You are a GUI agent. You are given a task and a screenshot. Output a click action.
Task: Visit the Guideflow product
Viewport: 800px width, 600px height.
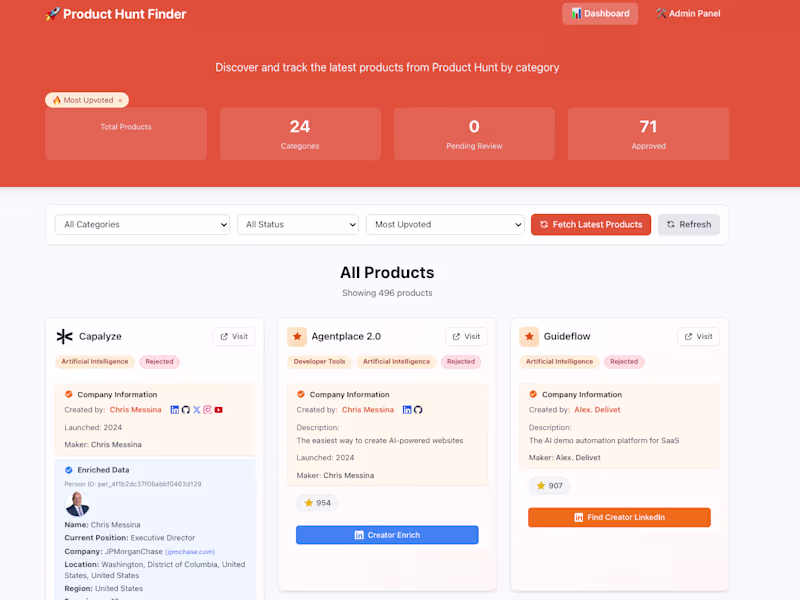[698, 336]
